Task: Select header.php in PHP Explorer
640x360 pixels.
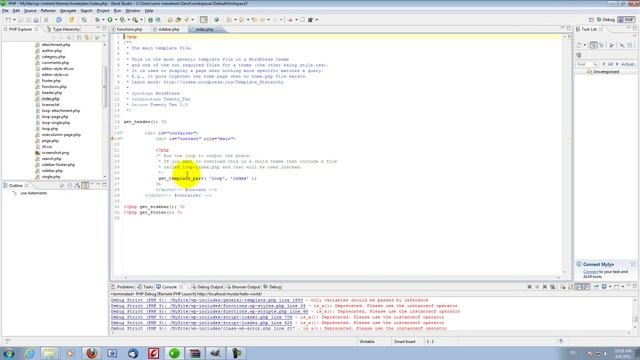Action: pos(52,93)
